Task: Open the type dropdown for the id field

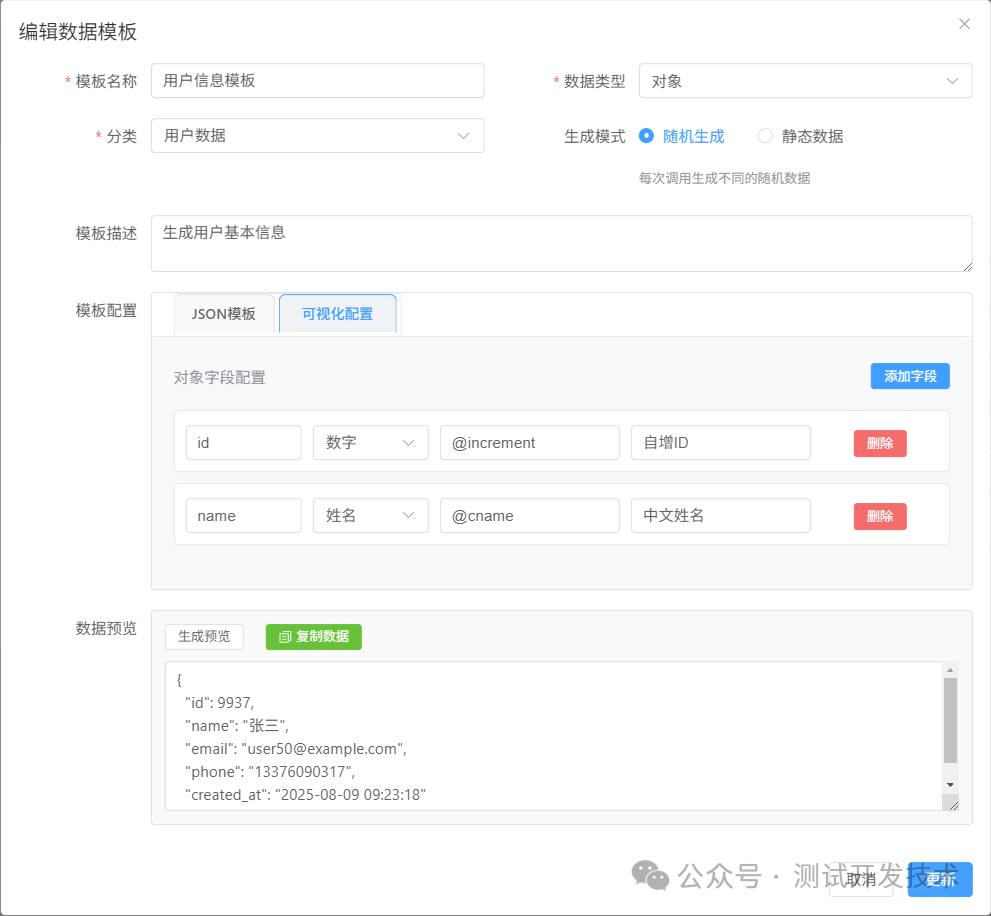Action: [x=370, y=442]
